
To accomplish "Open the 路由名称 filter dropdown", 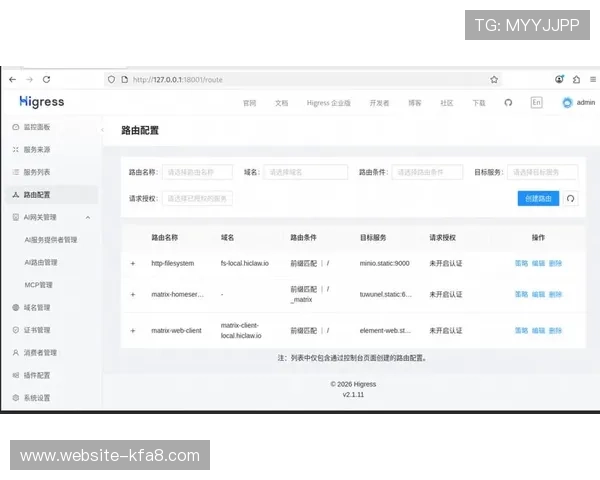I will [x=197, y=172].
